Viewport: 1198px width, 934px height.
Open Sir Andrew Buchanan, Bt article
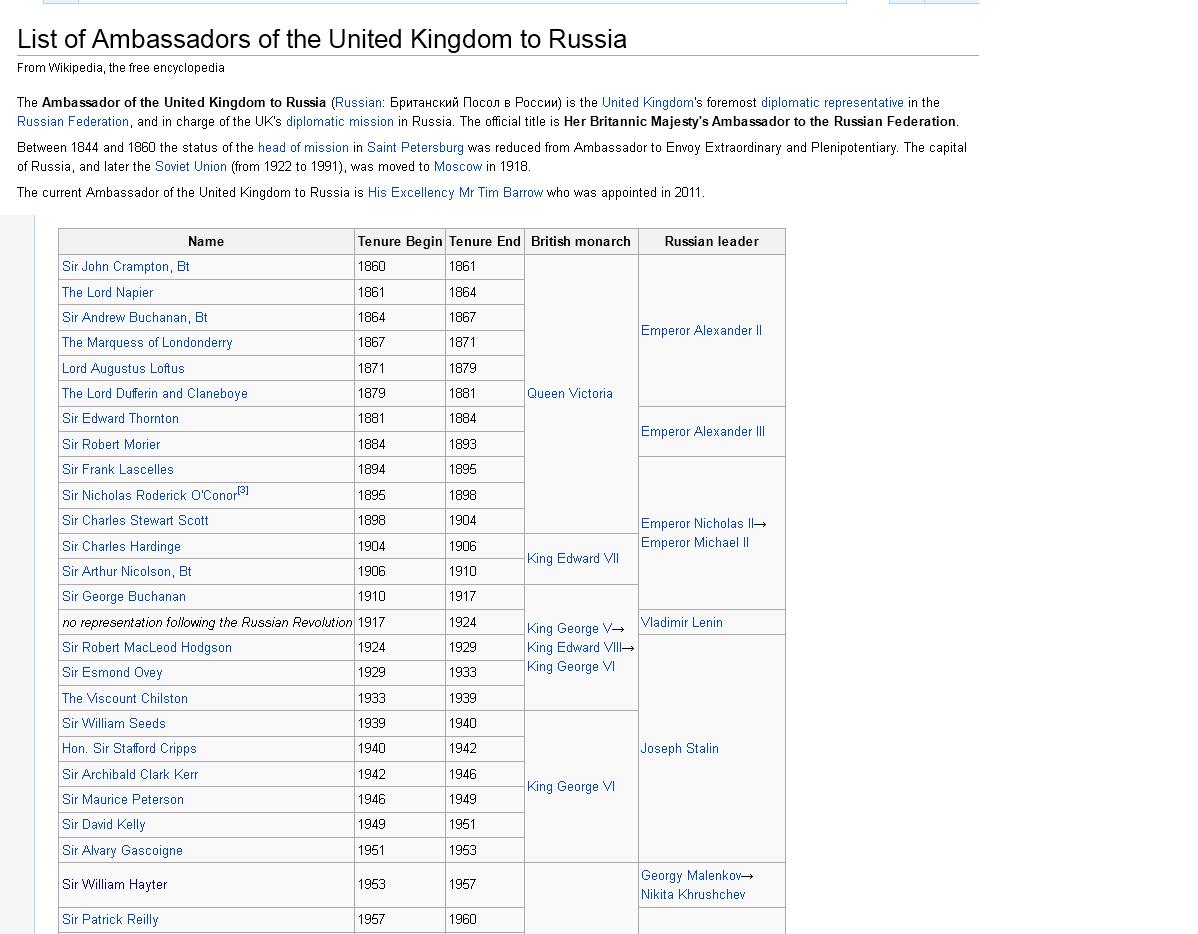134,318
